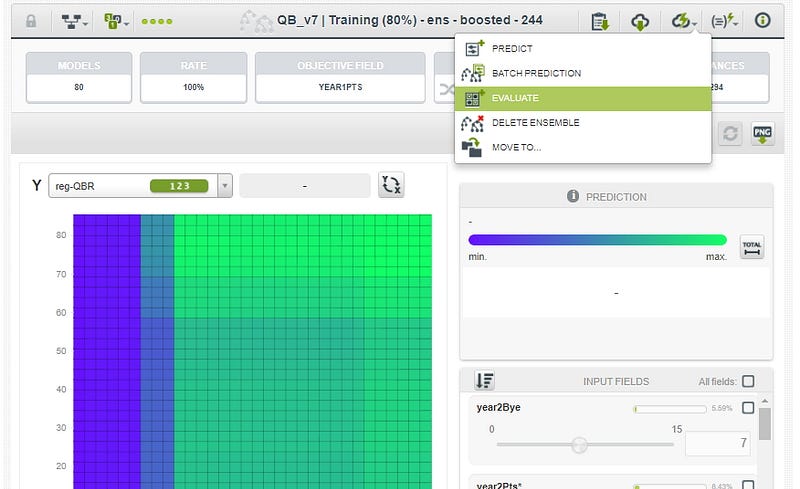Click the reg-QBR Y axis field selector
This screenshot has width=800, height=489.
pyautogui.click(x=140, y=186)
